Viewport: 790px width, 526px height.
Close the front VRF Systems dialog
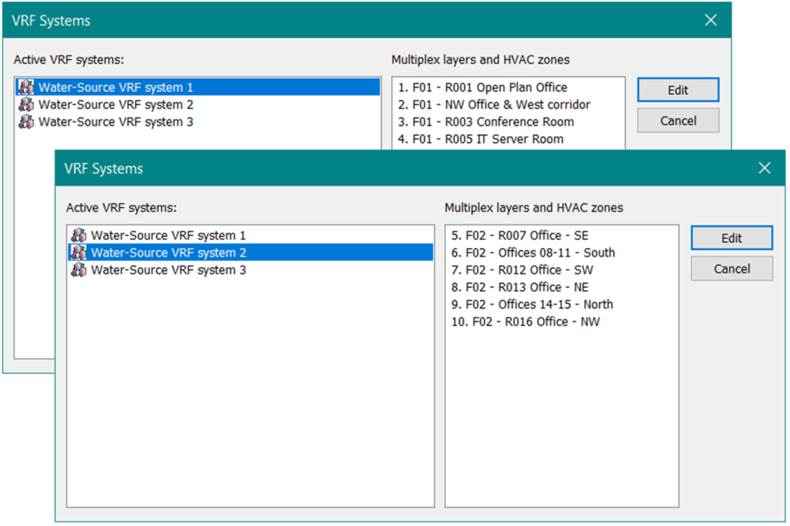(764, 169)
